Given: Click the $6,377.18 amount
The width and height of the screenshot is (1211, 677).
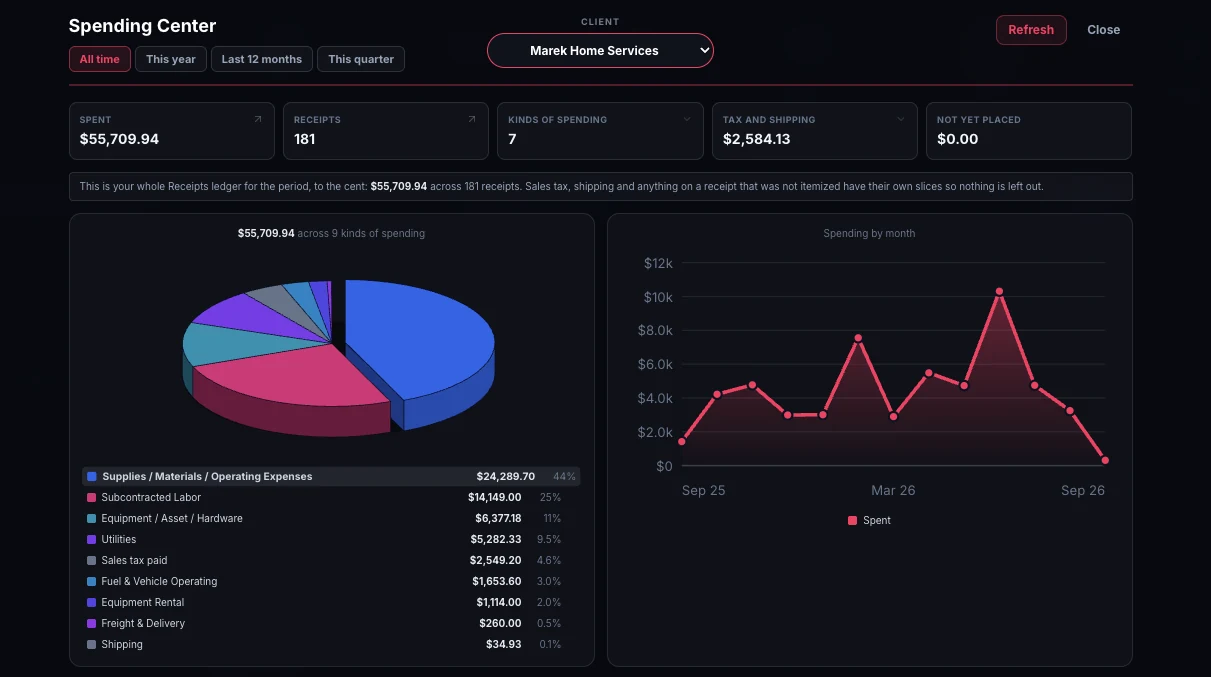Looking at the screenshot, I should [x=498, y=519].
